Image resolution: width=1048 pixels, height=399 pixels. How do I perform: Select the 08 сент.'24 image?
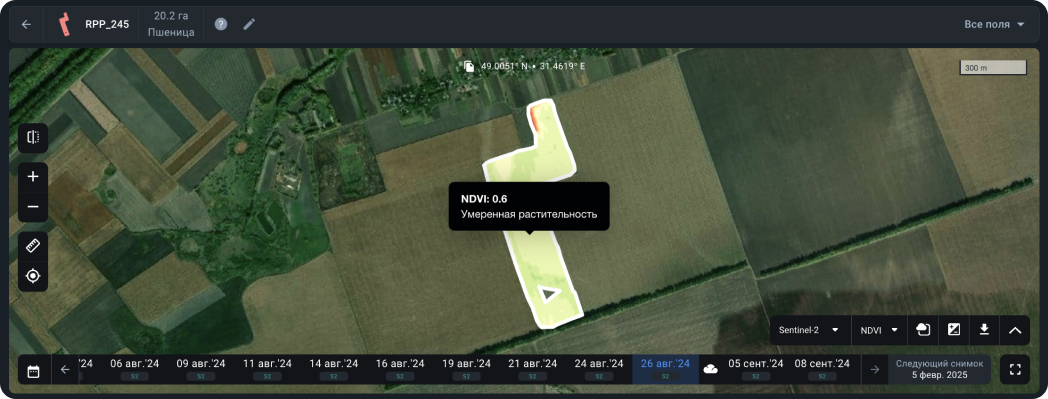click(822, 369)
